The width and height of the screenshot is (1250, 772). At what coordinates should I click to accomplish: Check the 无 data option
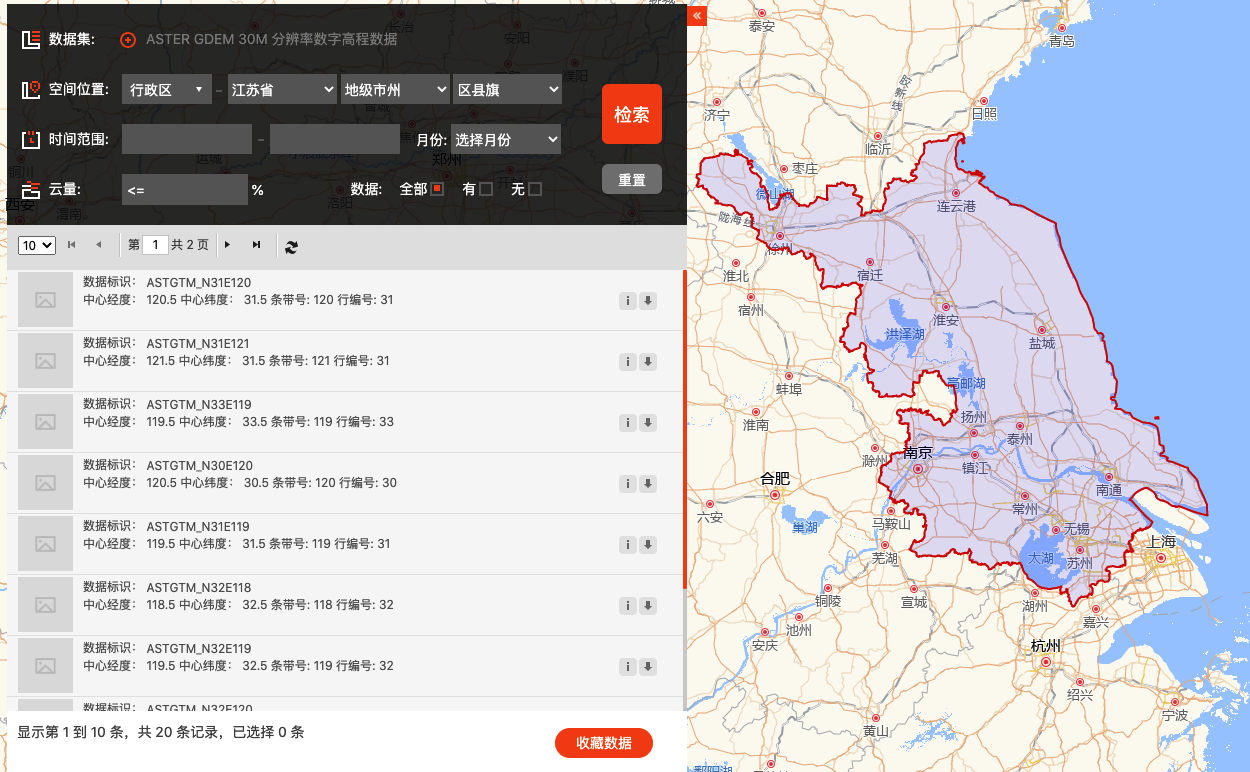535,189
